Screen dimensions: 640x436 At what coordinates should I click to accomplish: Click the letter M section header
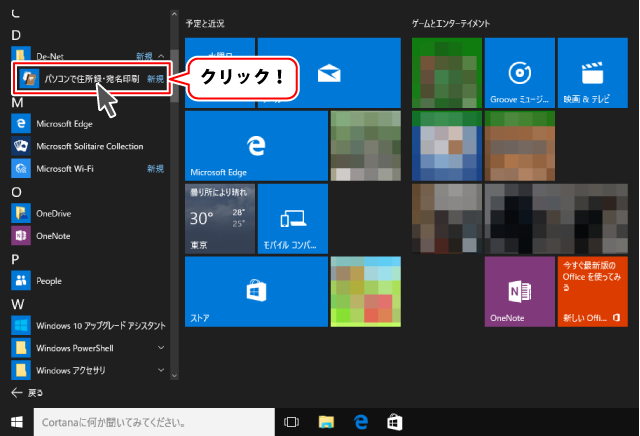(17, 102)
